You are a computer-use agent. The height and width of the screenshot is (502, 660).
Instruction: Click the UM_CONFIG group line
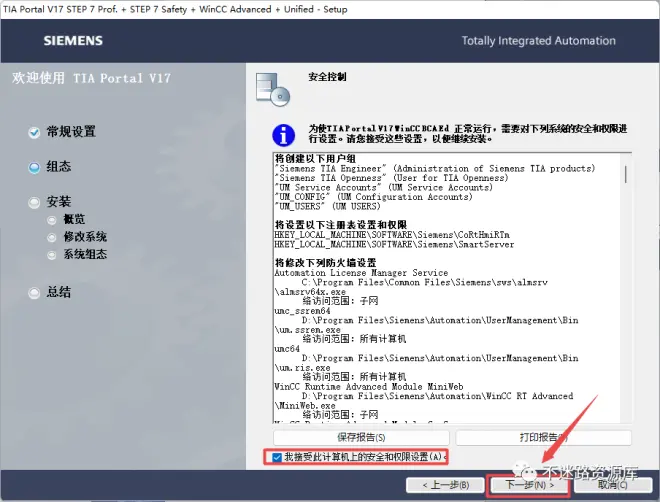373,197
